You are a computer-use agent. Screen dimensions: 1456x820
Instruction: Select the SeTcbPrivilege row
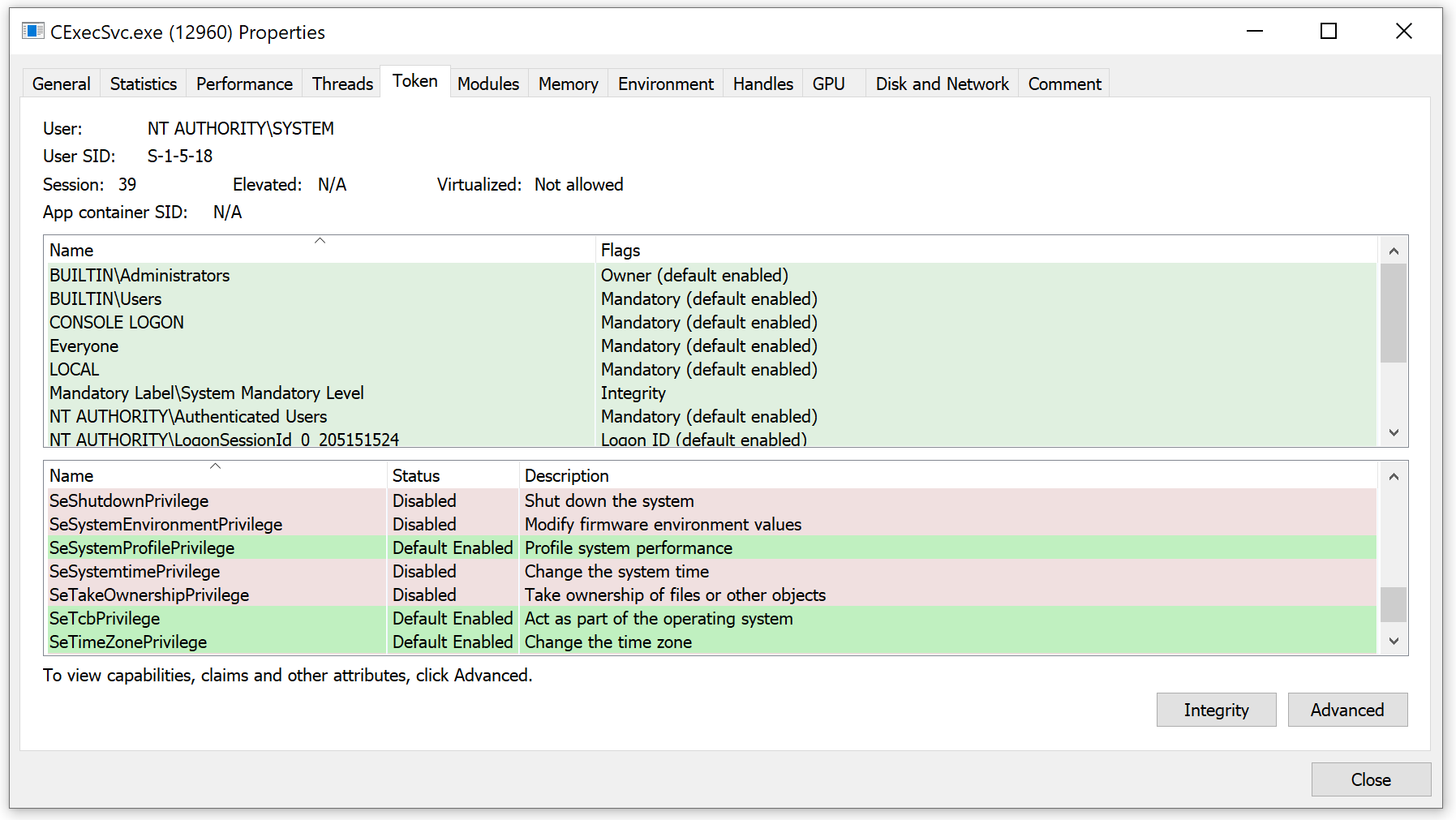click(x=711, y=618)
